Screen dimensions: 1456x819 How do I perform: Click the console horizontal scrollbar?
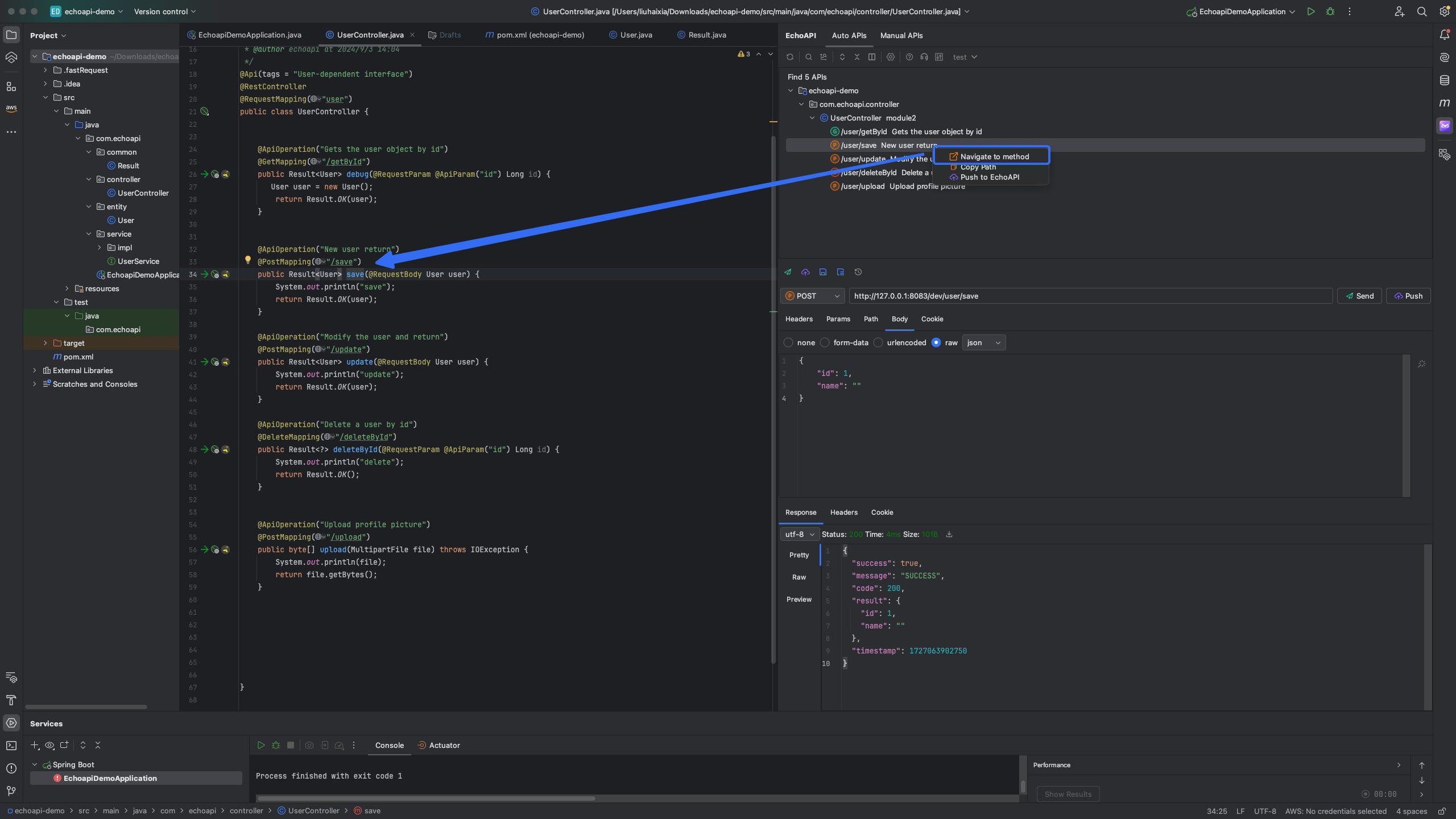425,799
